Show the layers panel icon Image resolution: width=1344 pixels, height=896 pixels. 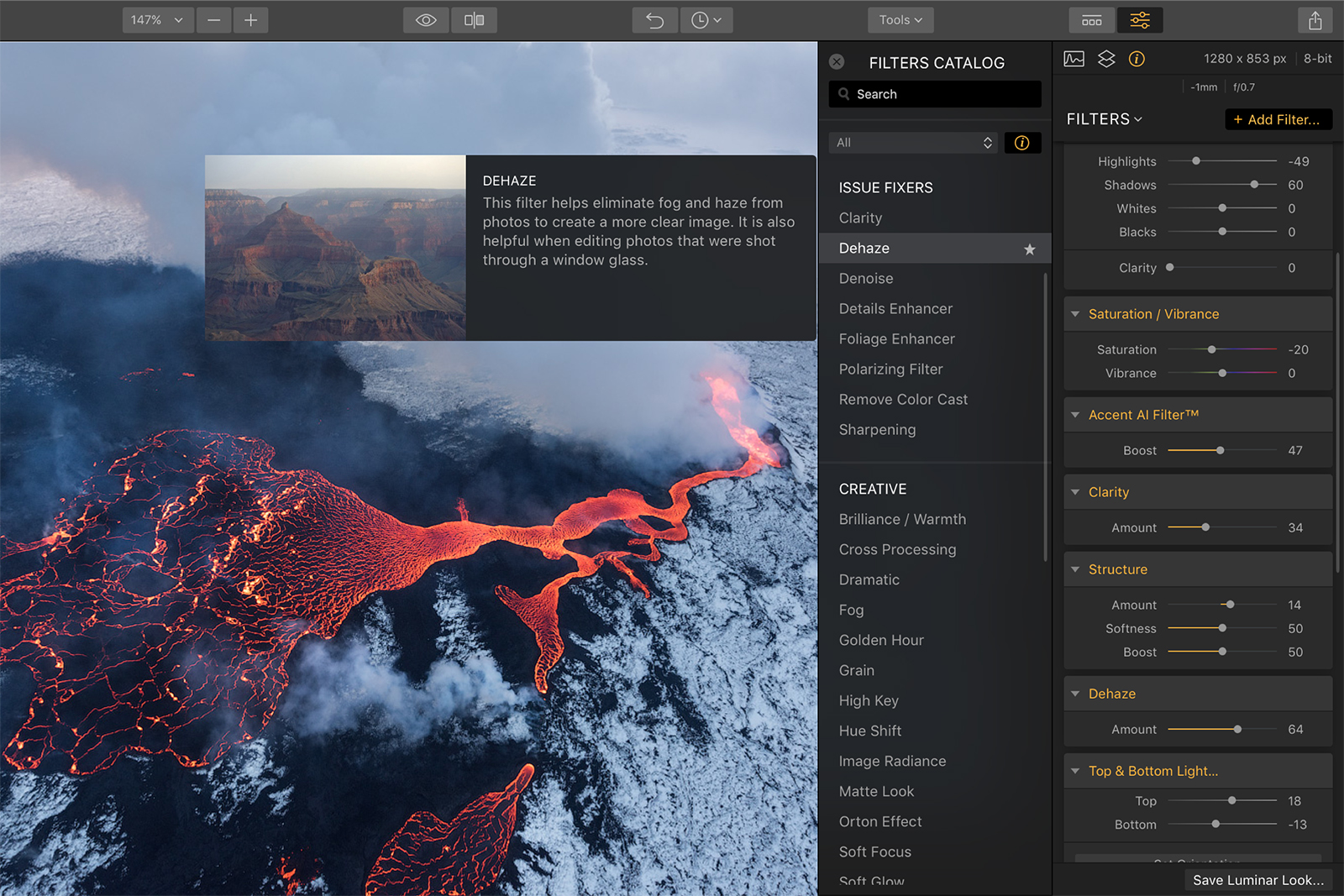coord(1106,59)
